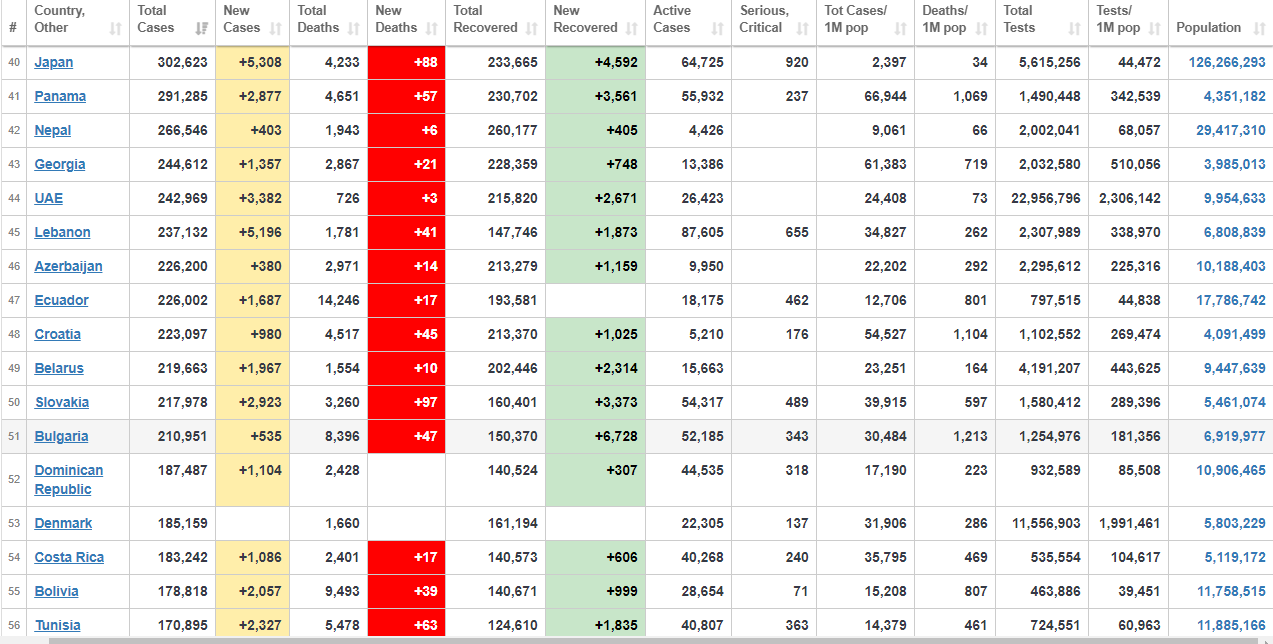The height and width of the screenshot is (644, 1273).
Task: Open the UAE country link
Action: coord(49,198)
